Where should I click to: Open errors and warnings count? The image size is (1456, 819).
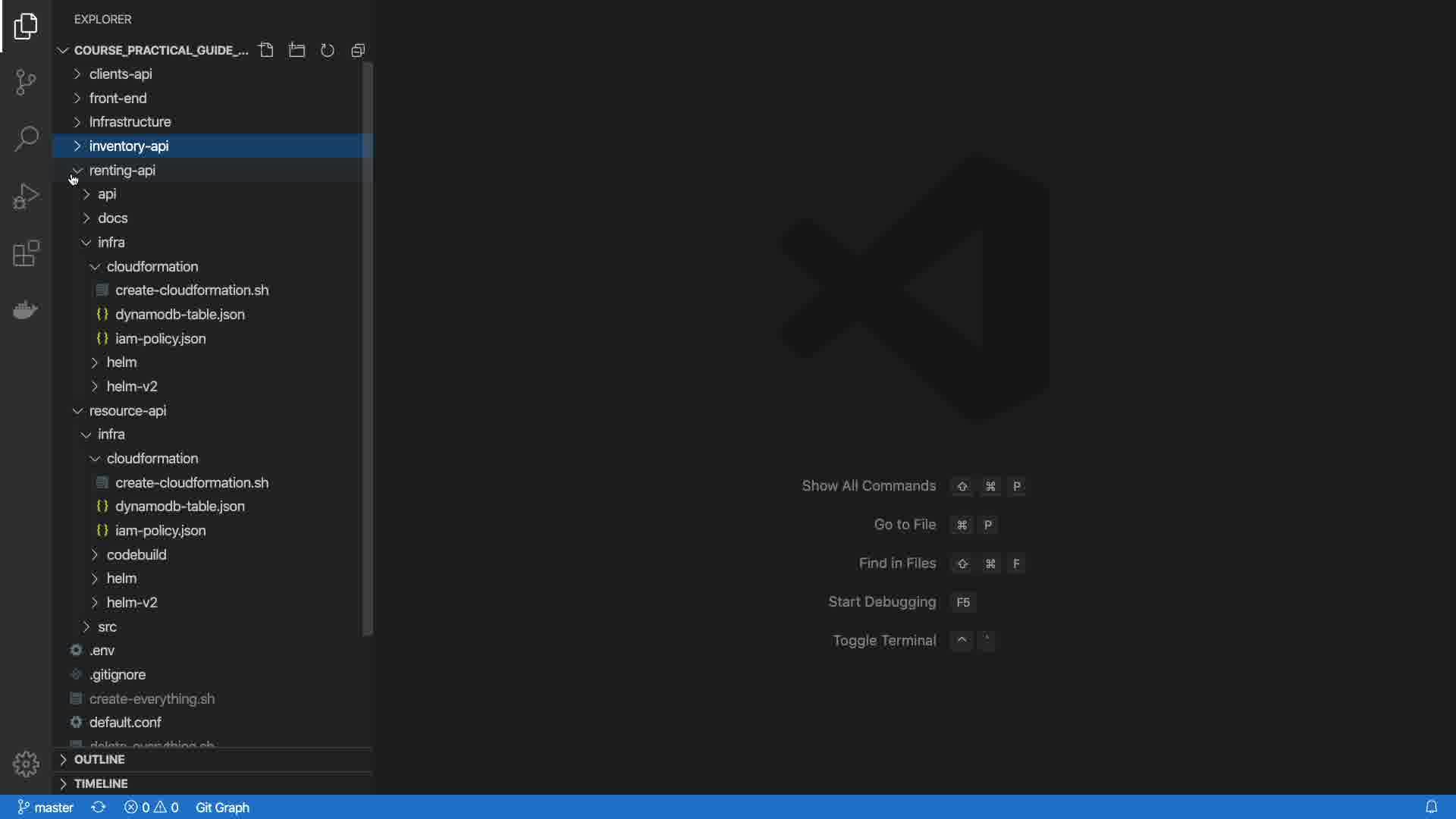click(x=152, y=807)
